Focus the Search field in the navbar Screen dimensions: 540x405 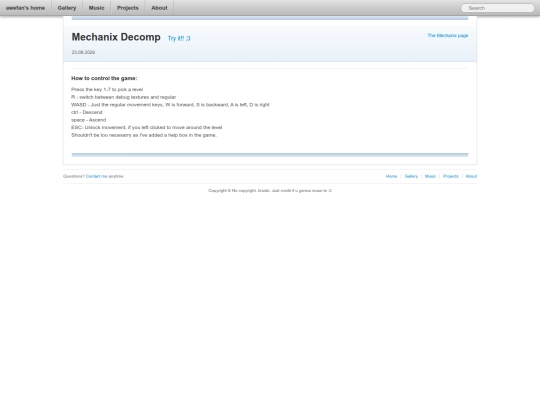click(x=497, y=8)
